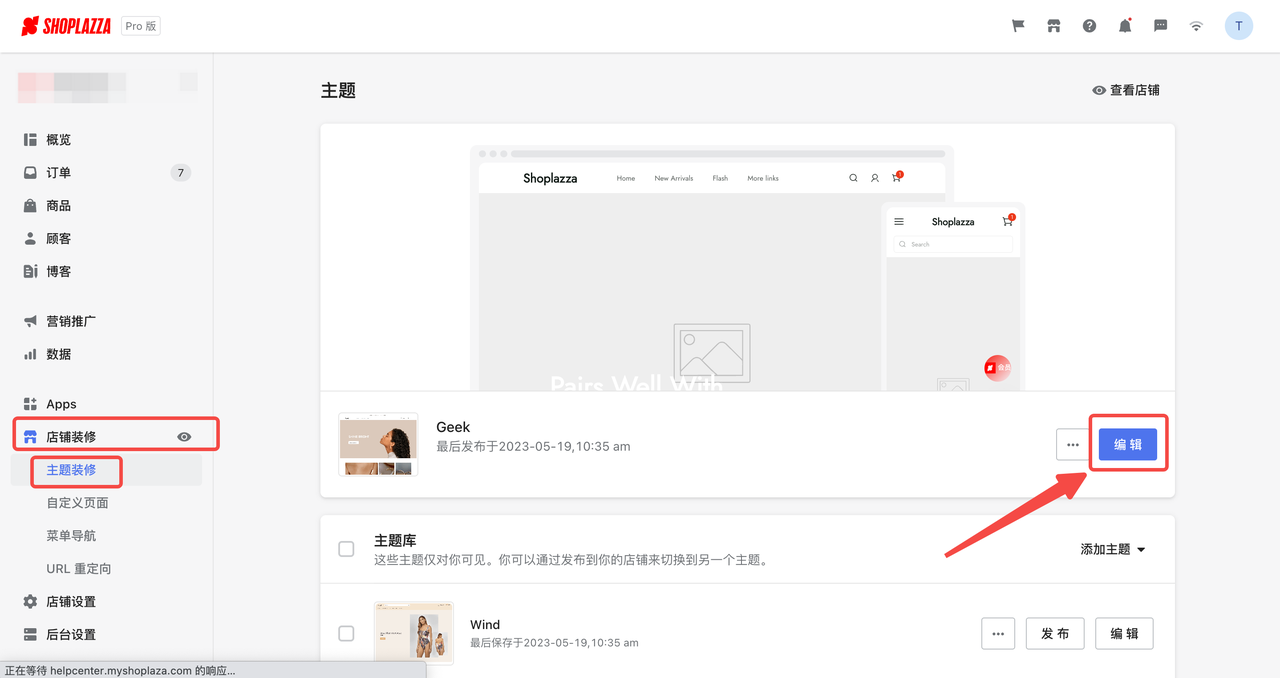Image resolution: width=1280 pixels, height=678 pixels.
Task: Click the Wind theme thumbnail
Action: tap(413, 633)
